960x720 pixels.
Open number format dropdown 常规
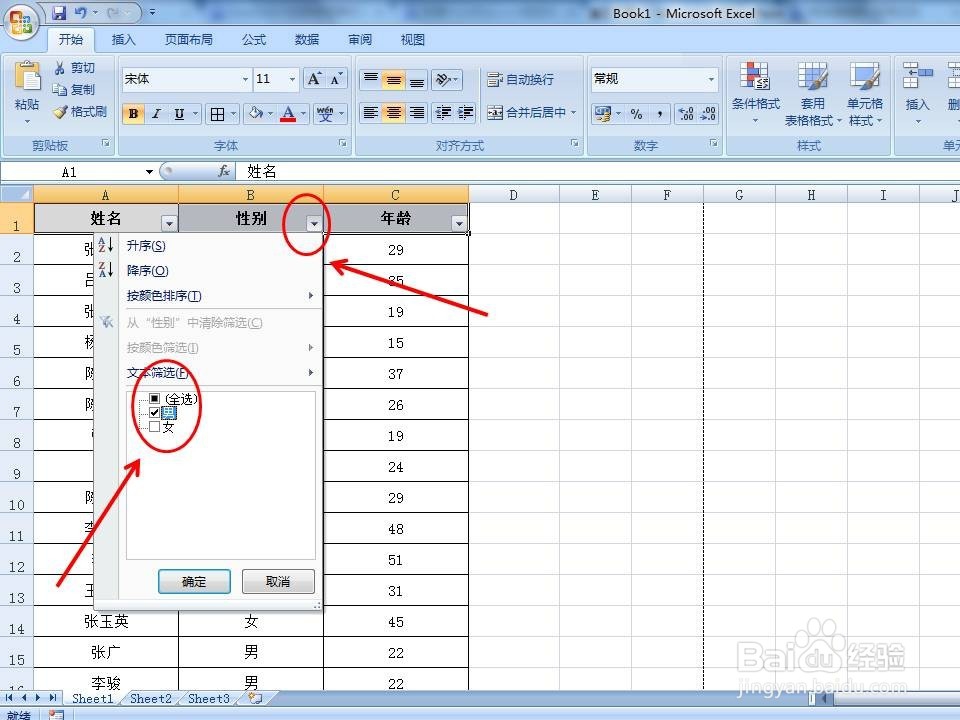[711, 79]
